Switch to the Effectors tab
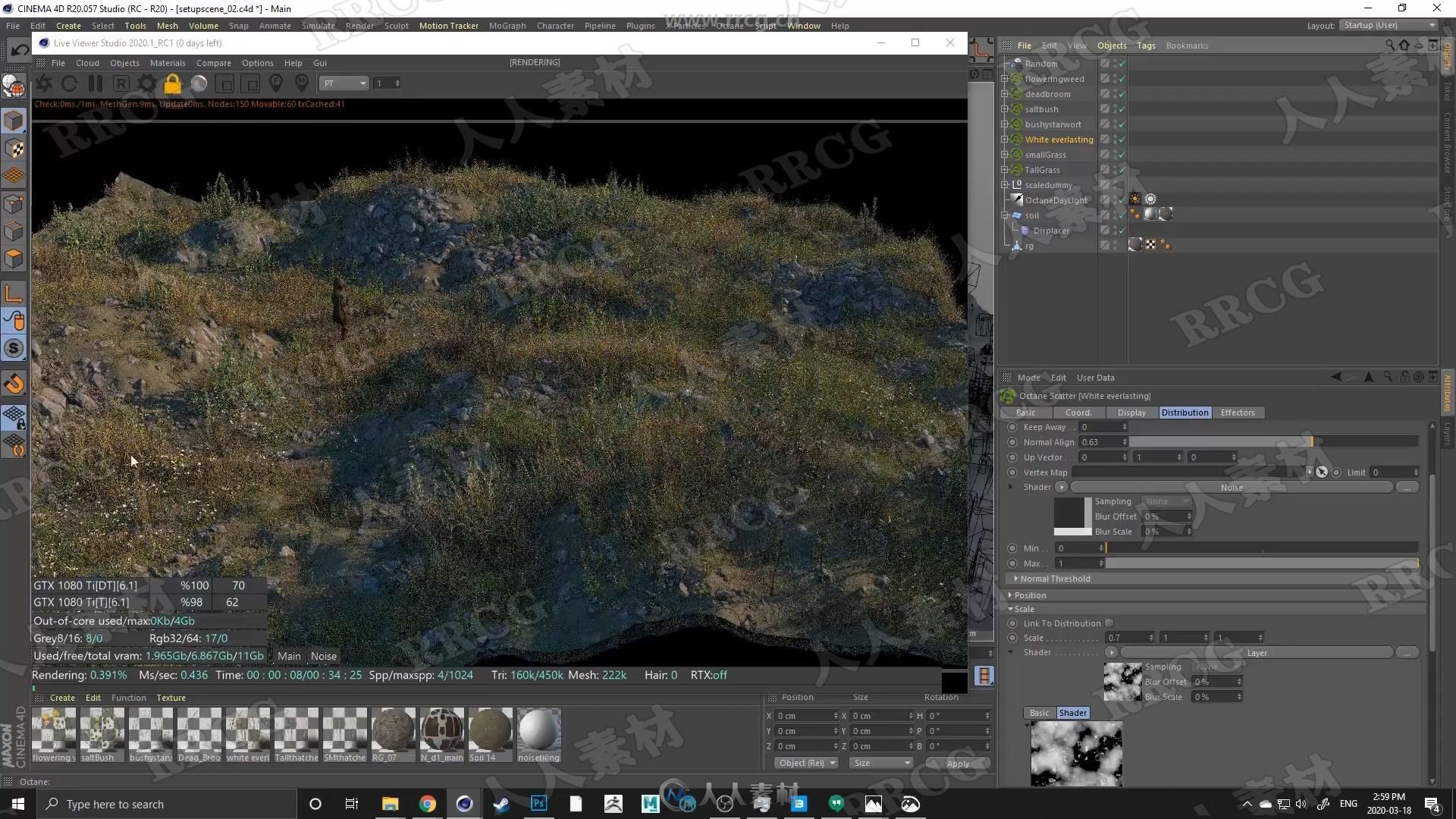1456x819 pixels. (x=1238, y=413)
